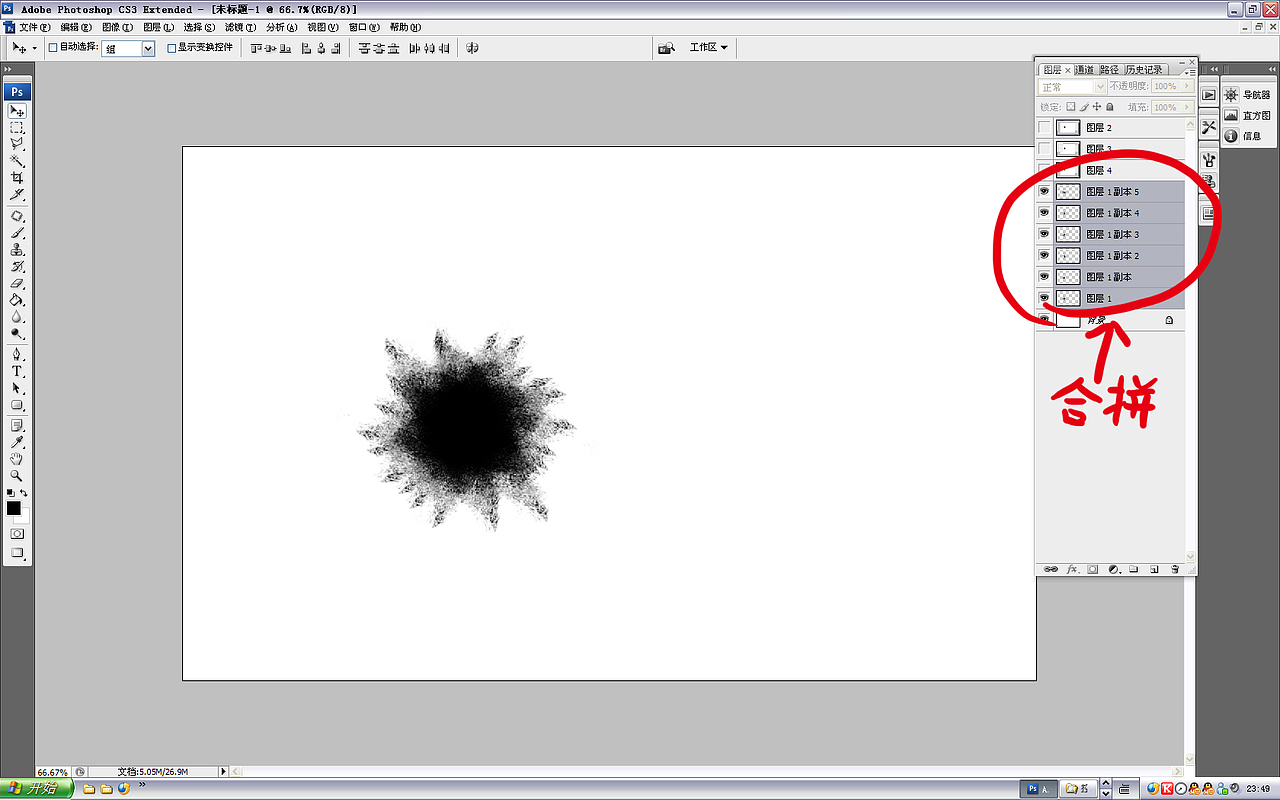
Task: Click the zoom percentage field 66.67%
Action: coord(54,772)
